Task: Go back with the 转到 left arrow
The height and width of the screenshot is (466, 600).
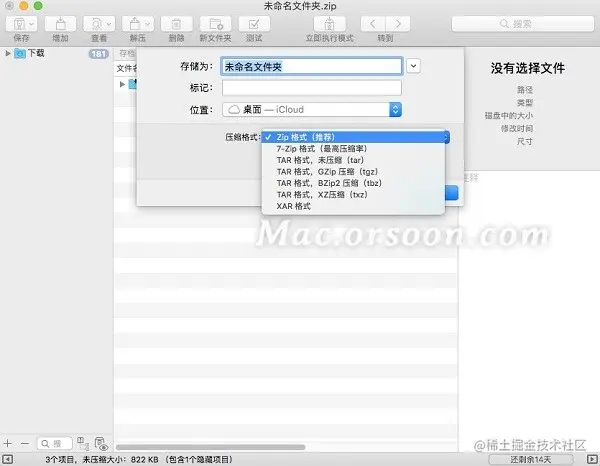Action: point(373,24)
